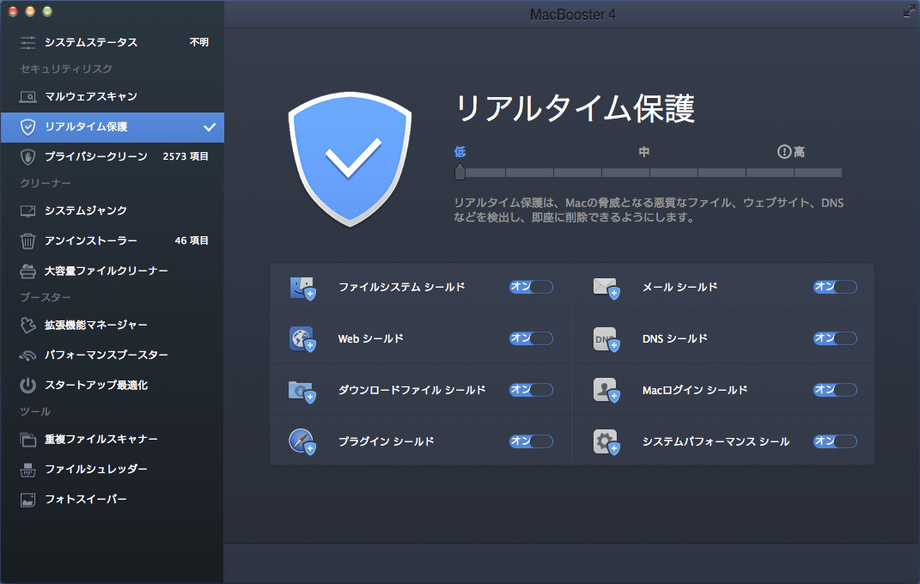Toggle the ダウンロードファイル シールド switch
Viewport: 920px width, 584px height.
pyautogui.click(x=531, y=390)
